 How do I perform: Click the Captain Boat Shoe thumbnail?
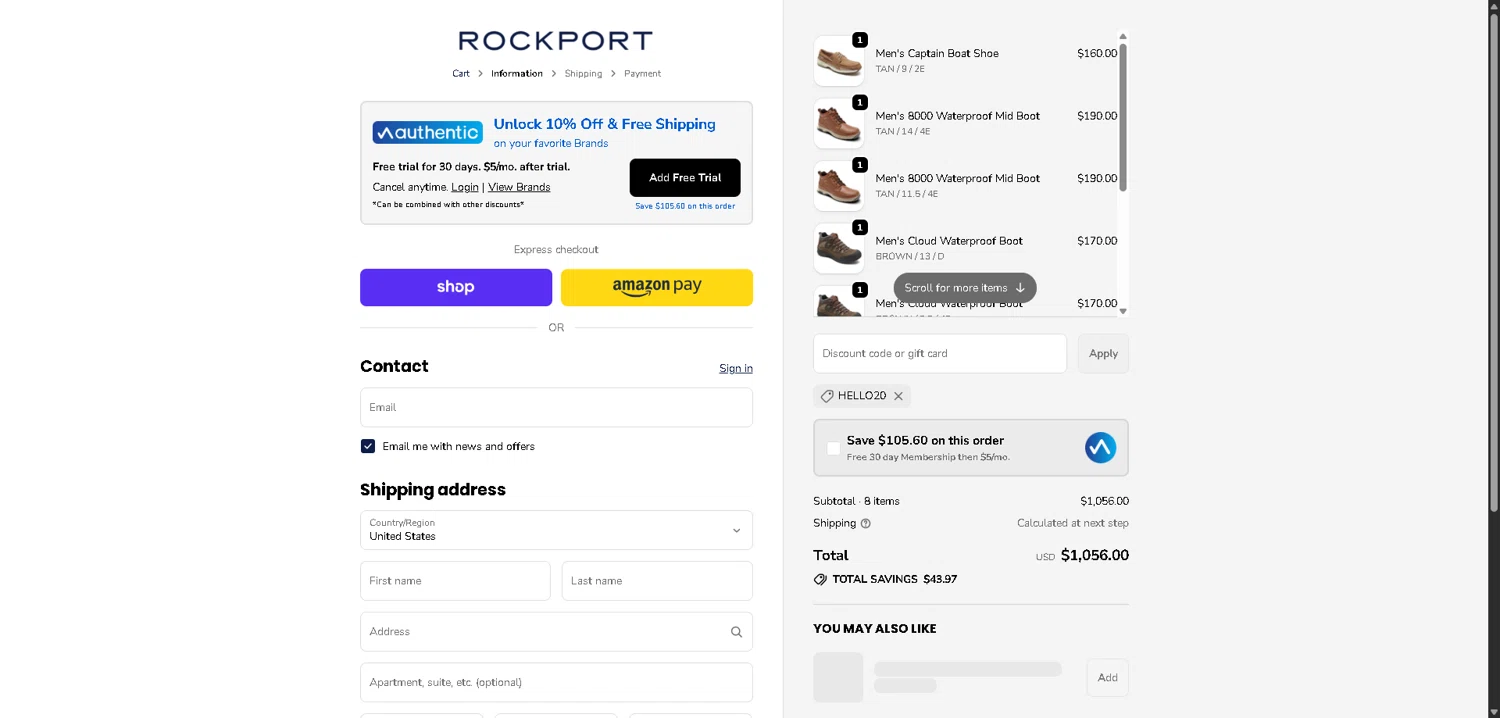pos(838,61)
